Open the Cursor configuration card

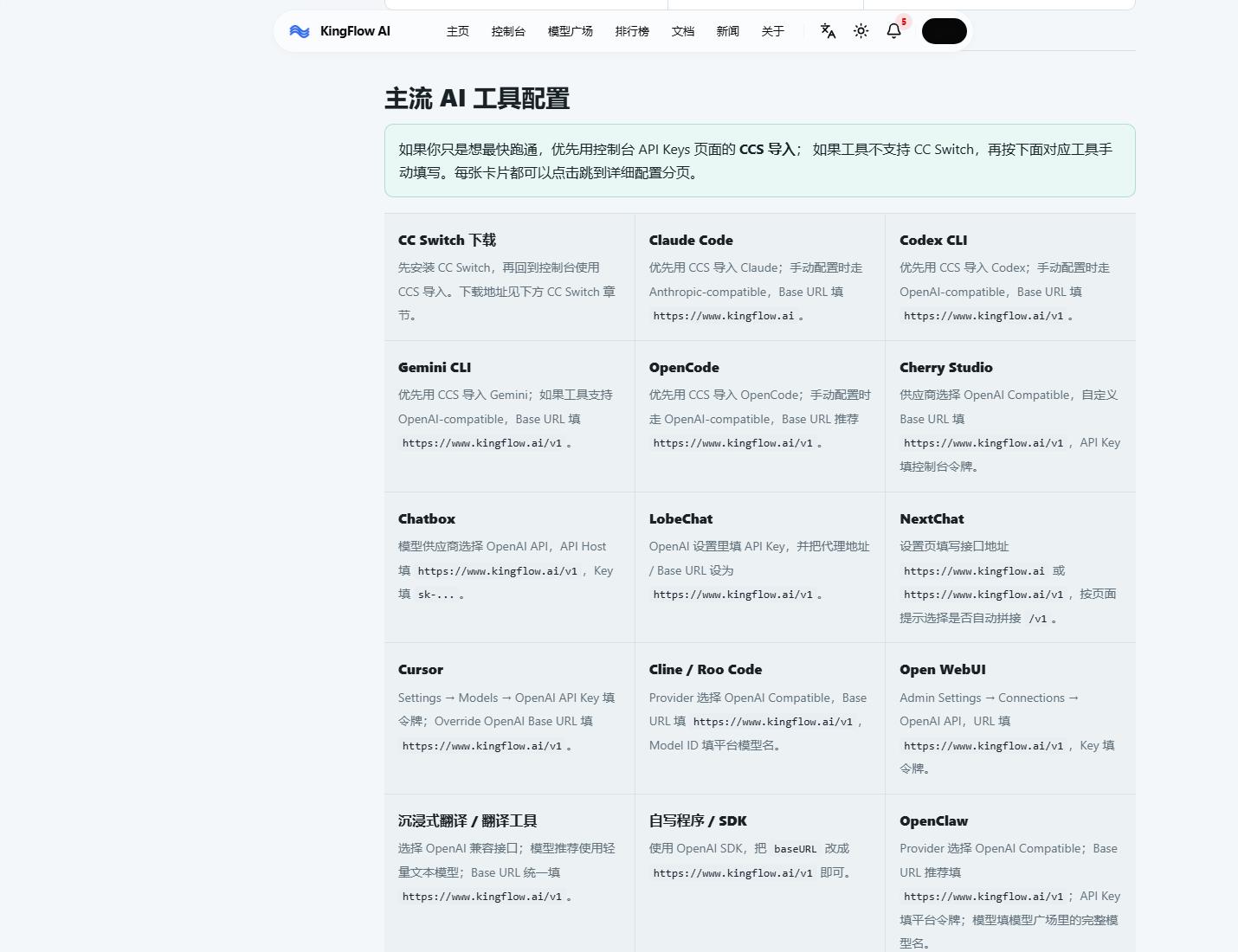pos(510,718)
